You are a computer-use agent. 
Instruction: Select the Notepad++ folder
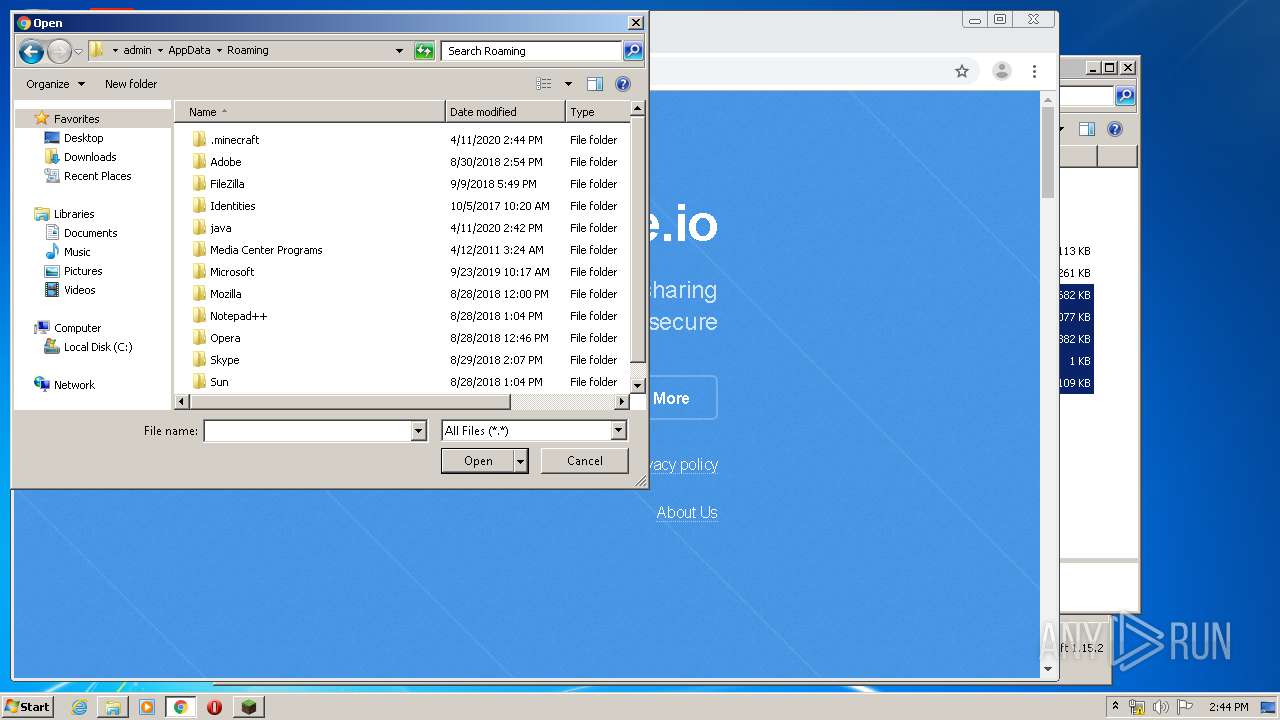[x=238, y=316]
